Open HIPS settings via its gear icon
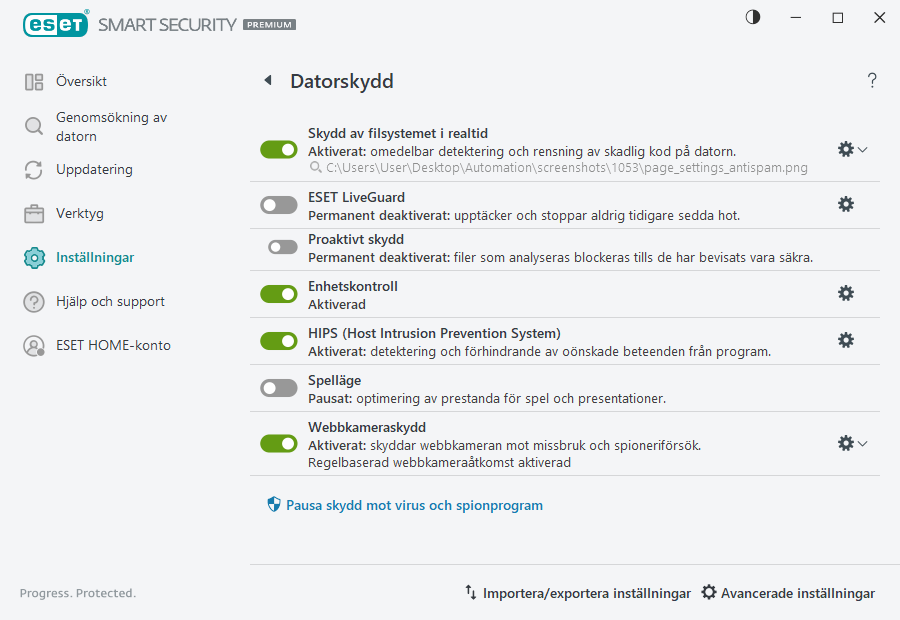900x620 pixels. (846, 340)
